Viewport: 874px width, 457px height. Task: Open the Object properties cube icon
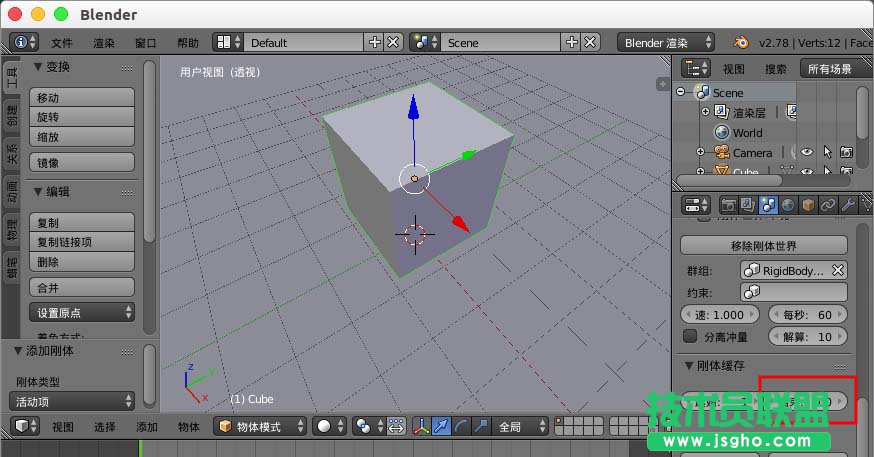[808, 205]
